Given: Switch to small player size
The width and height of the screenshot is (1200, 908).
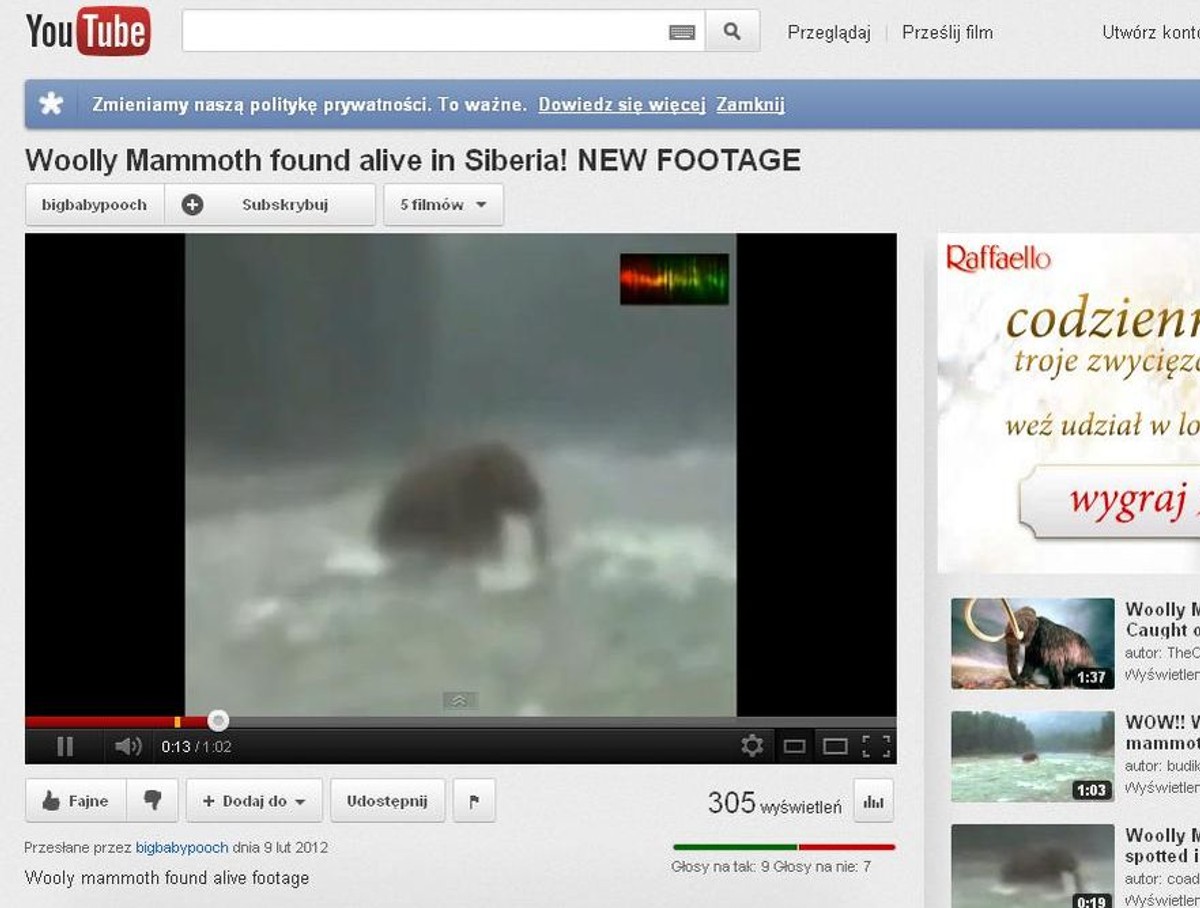Looking at the screenshot, I should coord(794,746).
